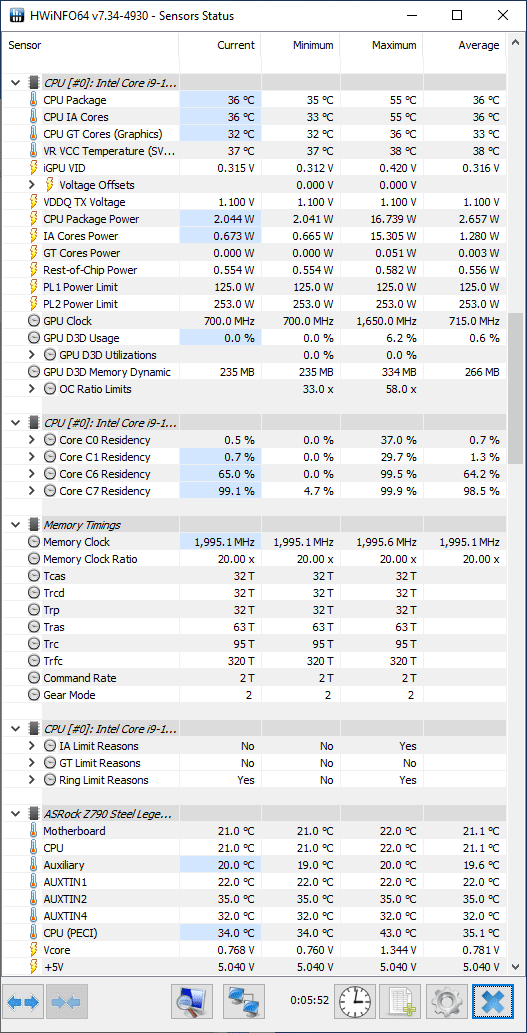Expand OC Ratio Limits entry
Viewport: 527px width, 1033px height.
coord(32,389)
